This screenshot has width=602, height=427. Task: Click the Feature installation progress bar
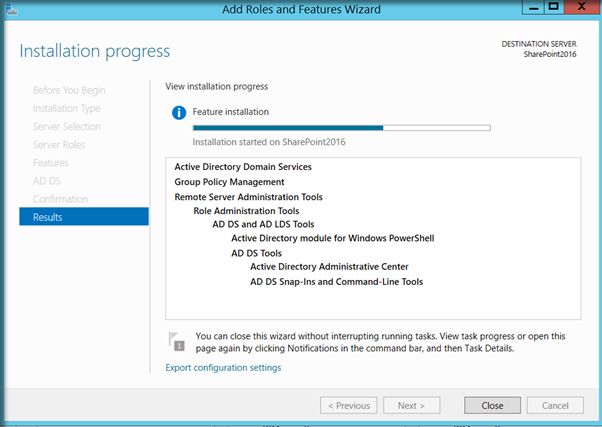(x=341, y=128)
